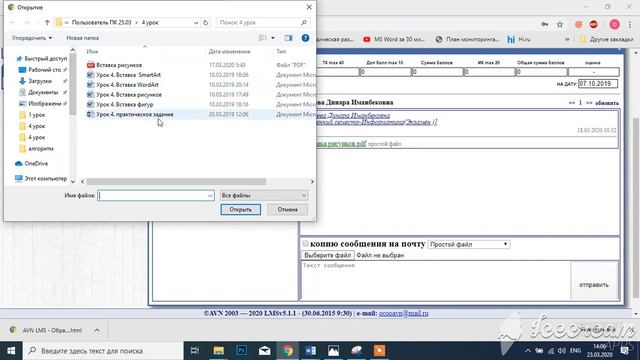Select file Урок 4. Вставка SmartArt
Viewport: 640px width, 360px height.
pos(128,75)
